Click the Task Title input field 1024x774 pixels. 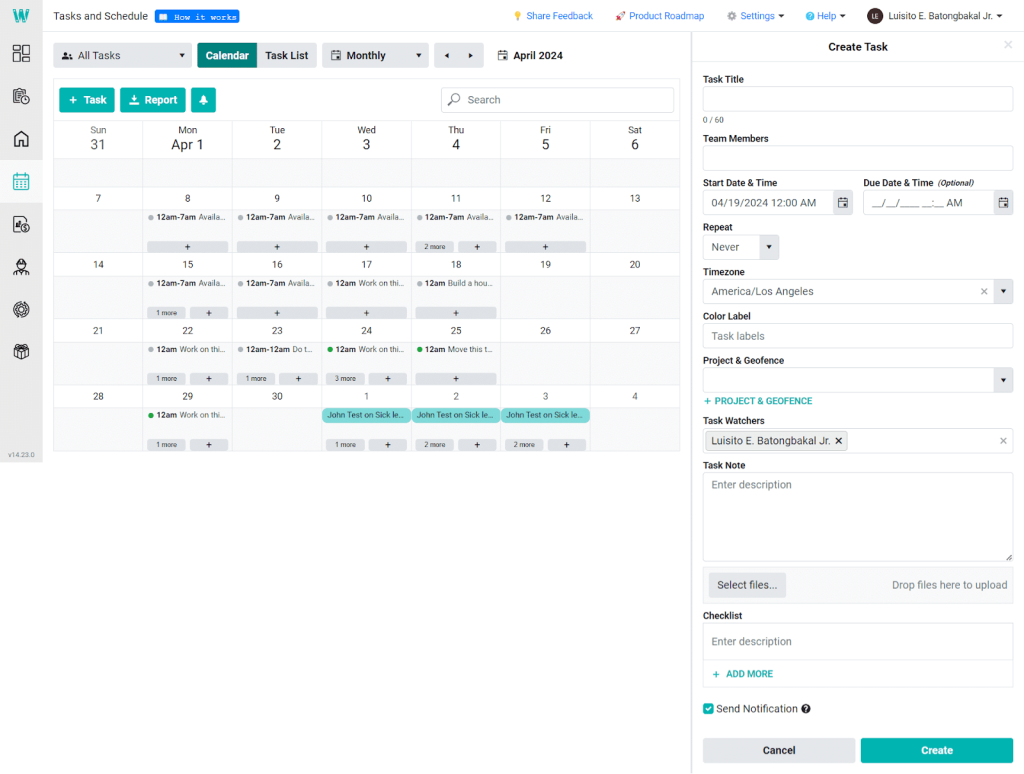[857, 99]
